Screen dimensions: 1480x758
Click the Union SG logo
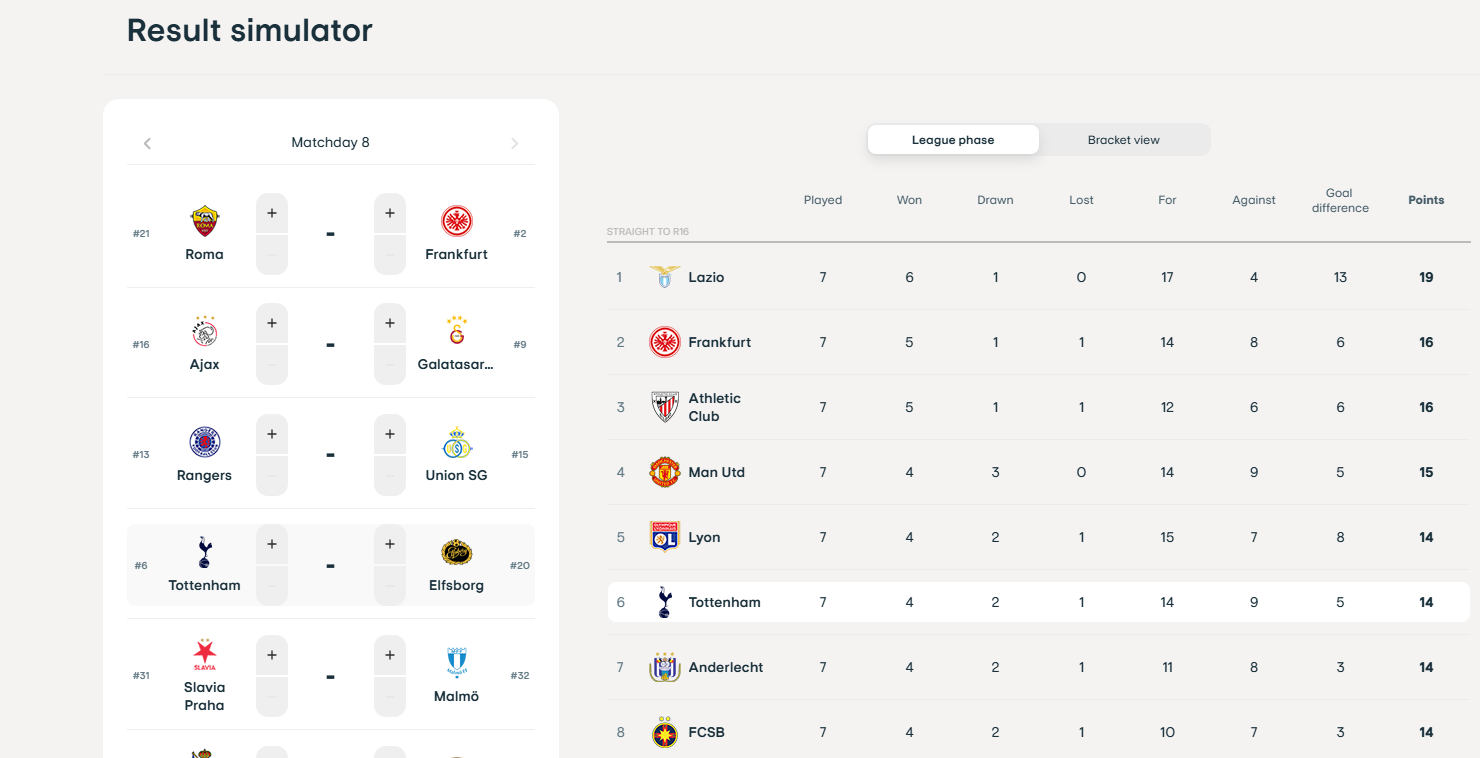456,442
